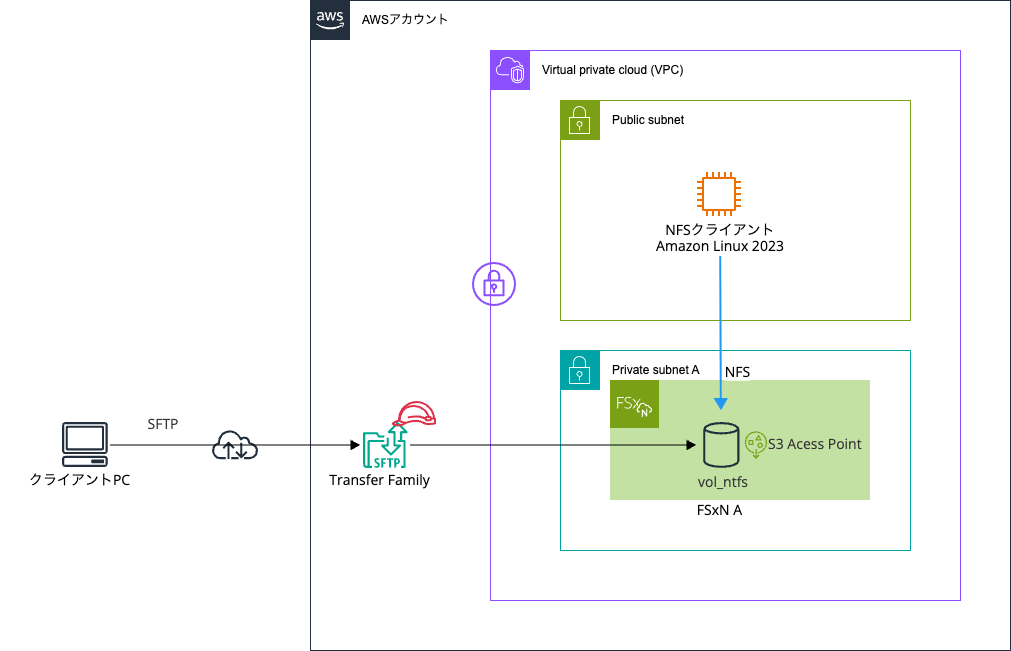Click the AWS logo icon

click(x=330, y=20)
